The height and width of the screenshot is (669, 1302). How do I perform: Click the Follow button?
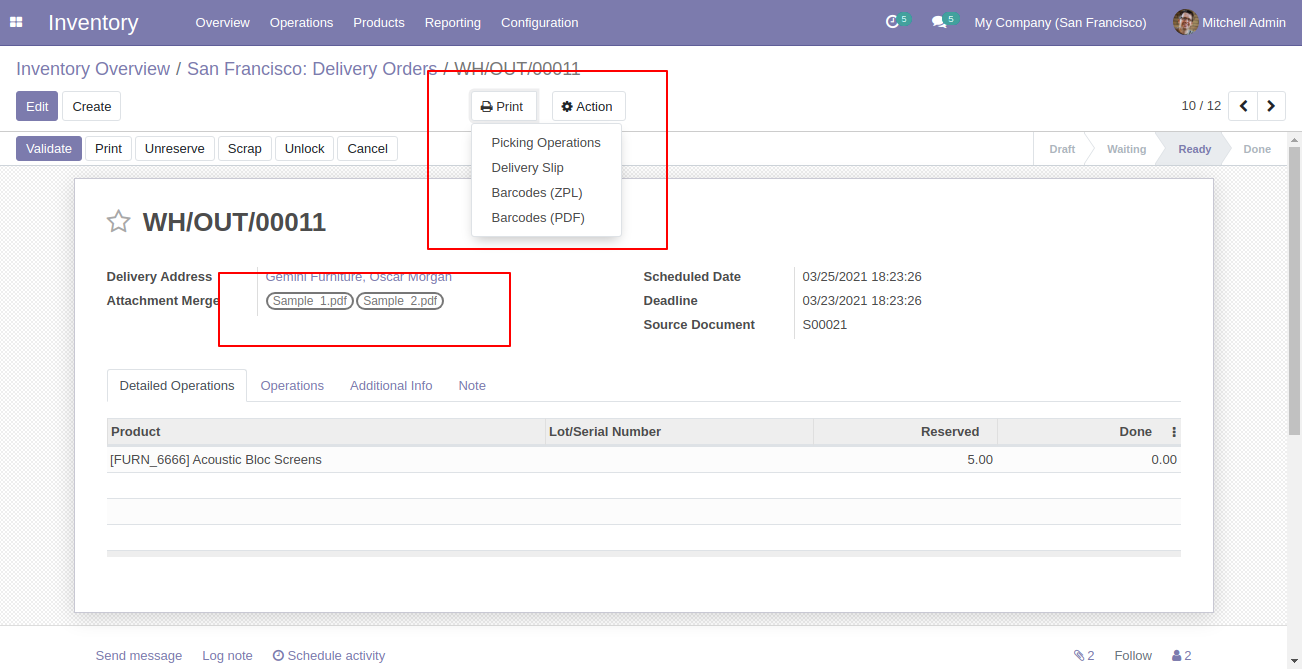1133,656
